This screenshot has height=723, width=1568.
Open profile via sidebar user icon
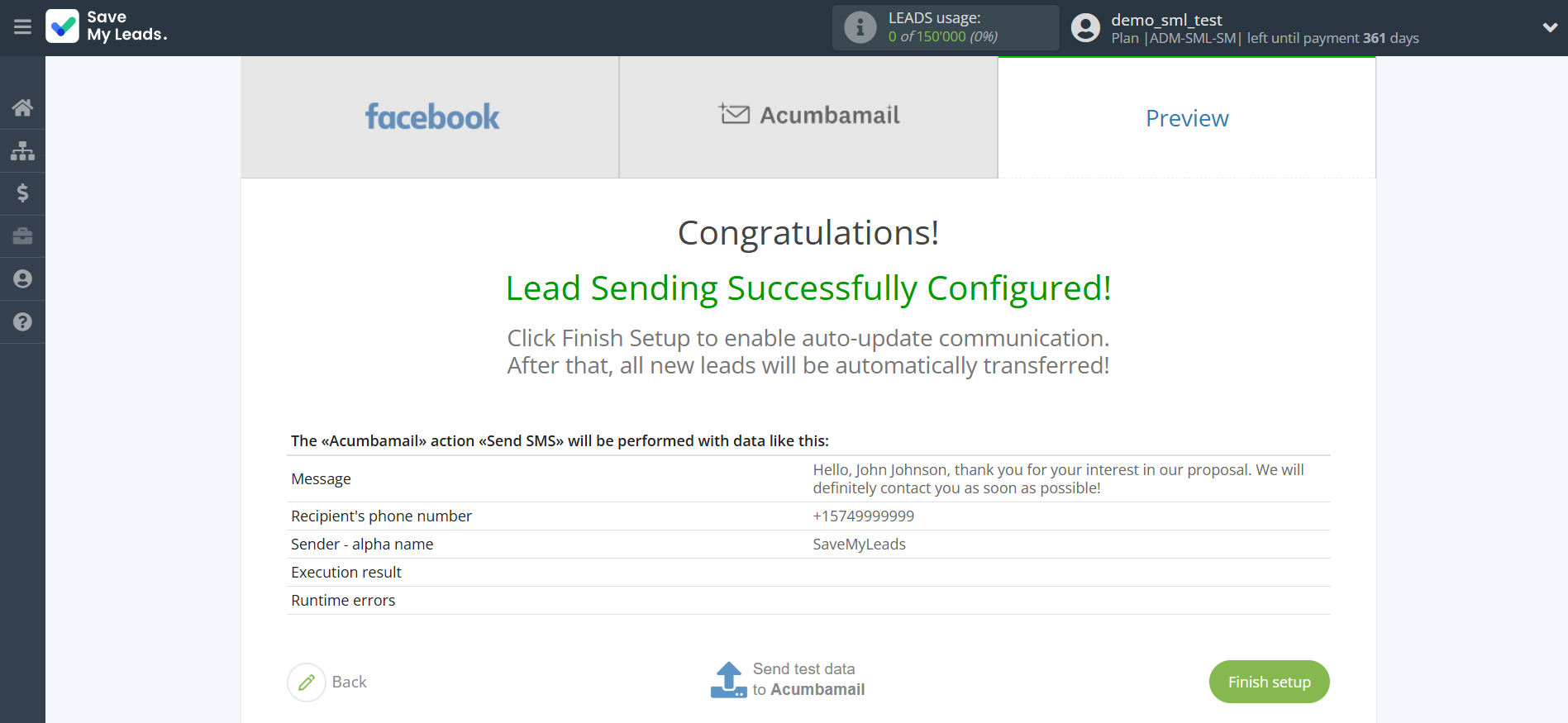[x=22, y=279]
